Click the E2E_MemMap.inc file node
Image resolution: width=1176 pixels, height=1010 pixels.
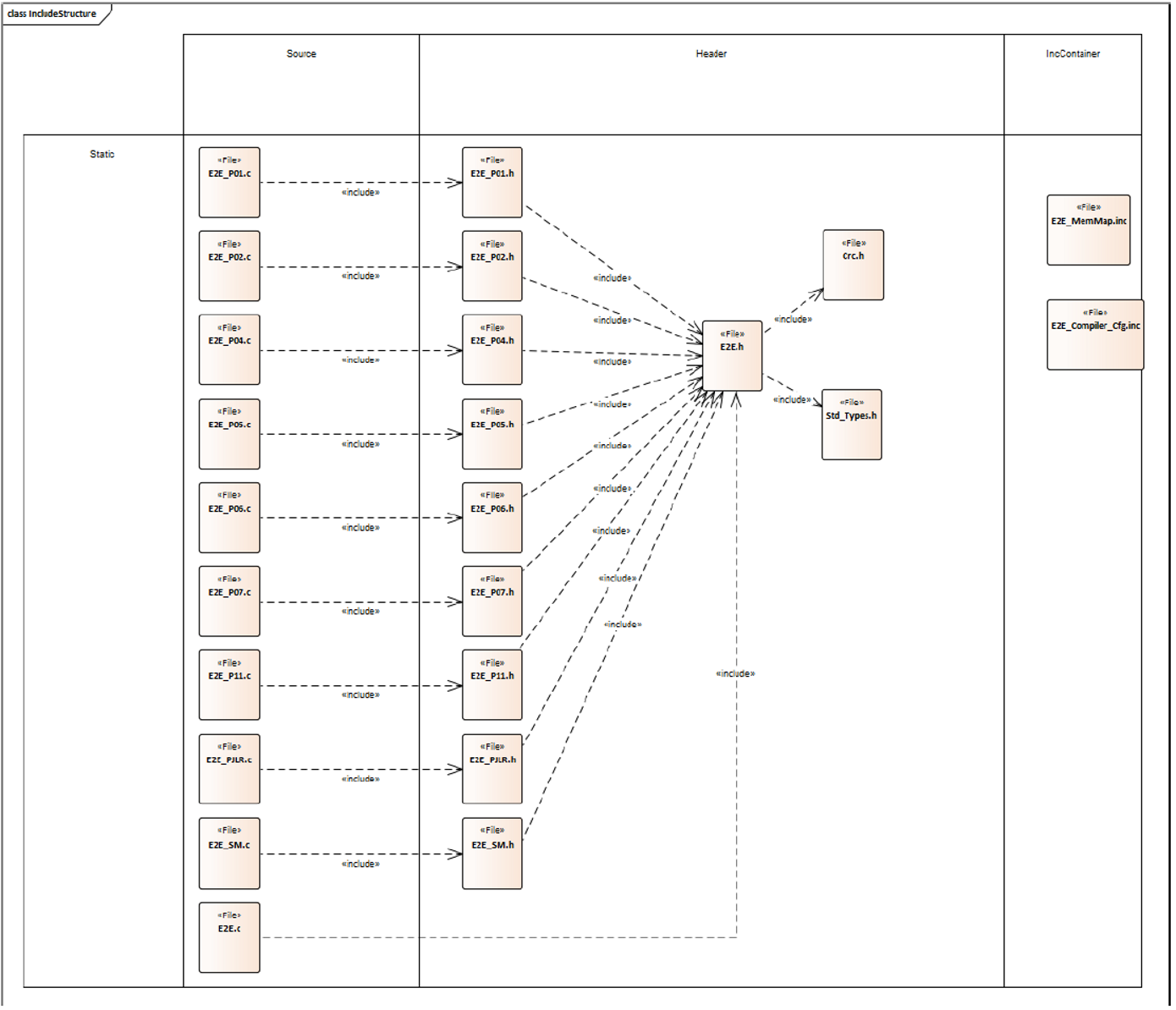click(x=1088, y=230)
